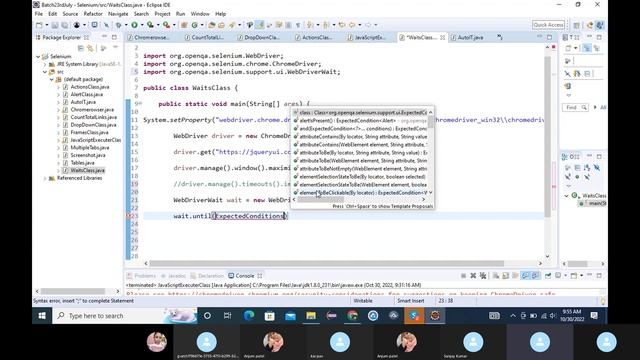Viewport: 640px width, 360px height.
Task: Switch to the AutoIT.java editor tab
Action: 467,38
